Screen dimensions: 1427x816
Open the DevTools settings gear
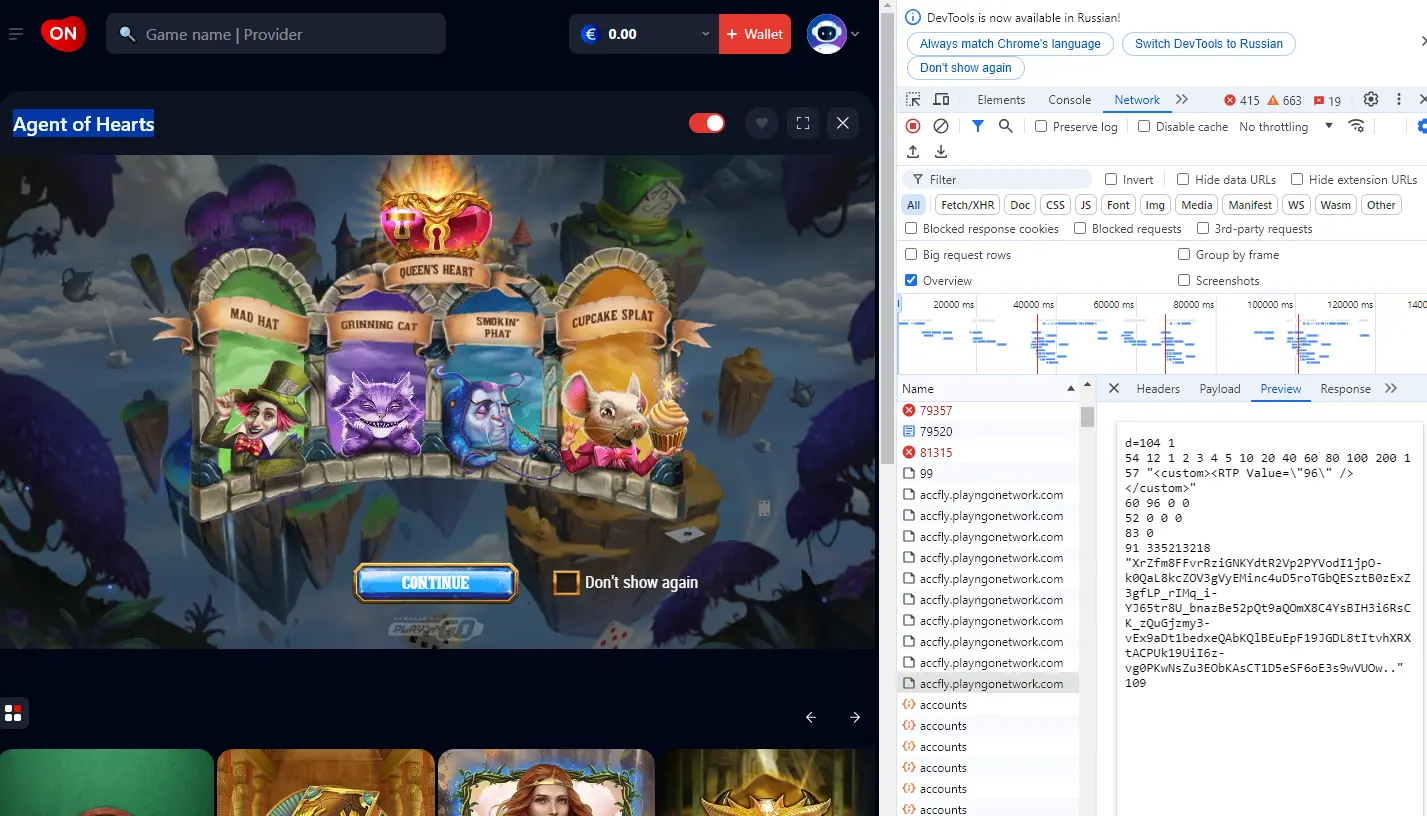[1371, 100]
